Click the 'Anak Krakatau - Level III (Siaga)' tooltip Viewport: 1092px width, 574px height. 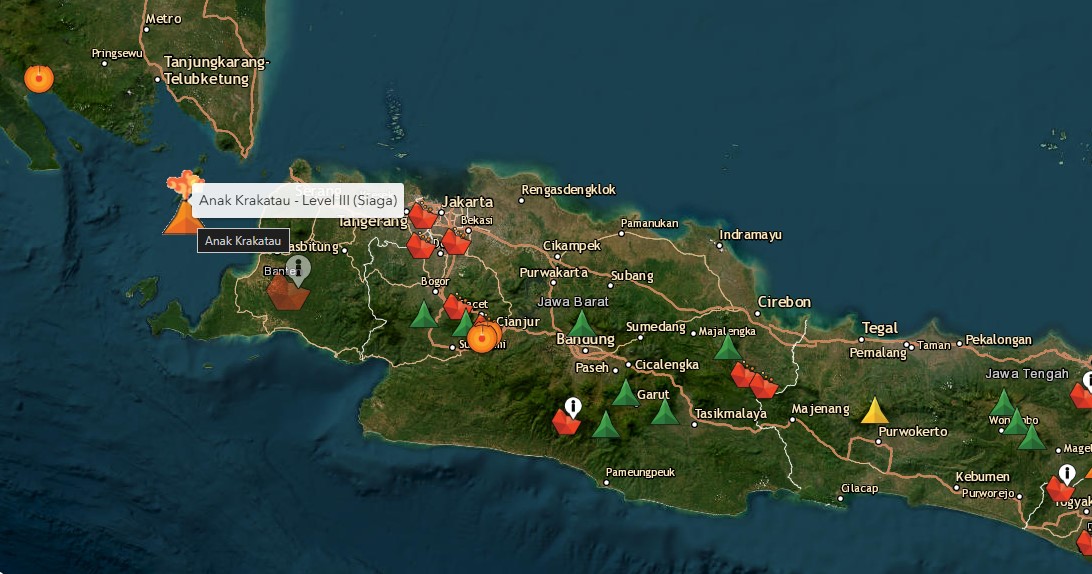click(x=297, y=201)
